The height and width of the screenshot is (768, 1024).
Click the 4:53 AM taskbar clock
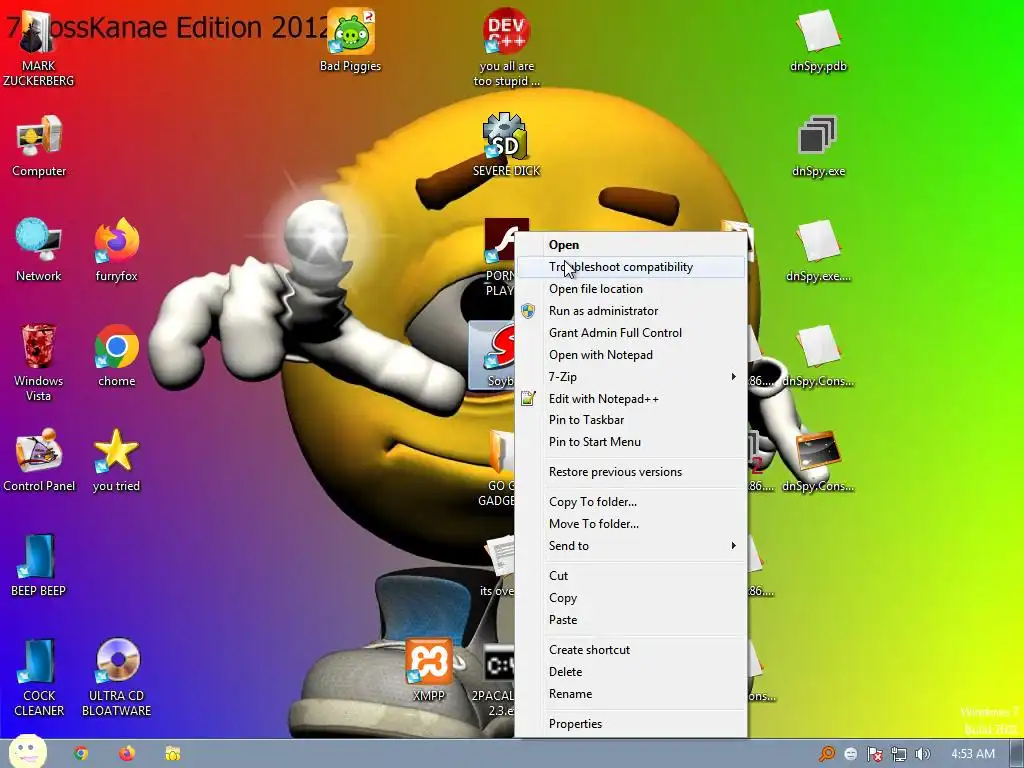click(x=972, y=754)
